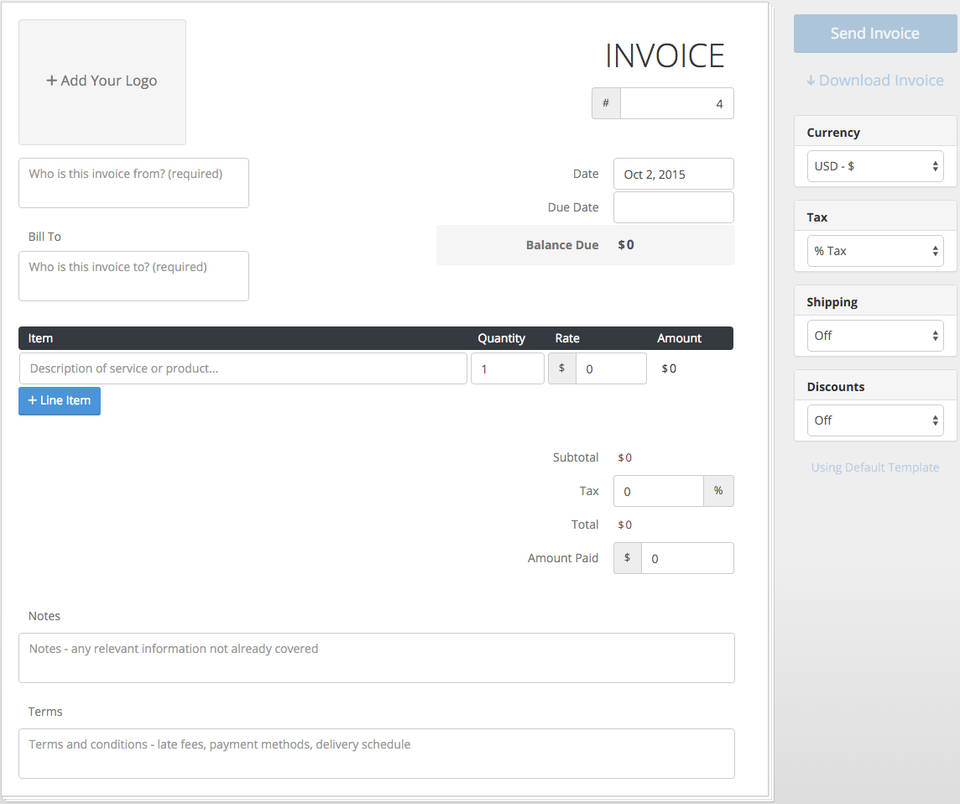Click the Add Your Logo placeholder
Image resolution: width=960 pixels, height=804 pixels.
tap(102, 81)
